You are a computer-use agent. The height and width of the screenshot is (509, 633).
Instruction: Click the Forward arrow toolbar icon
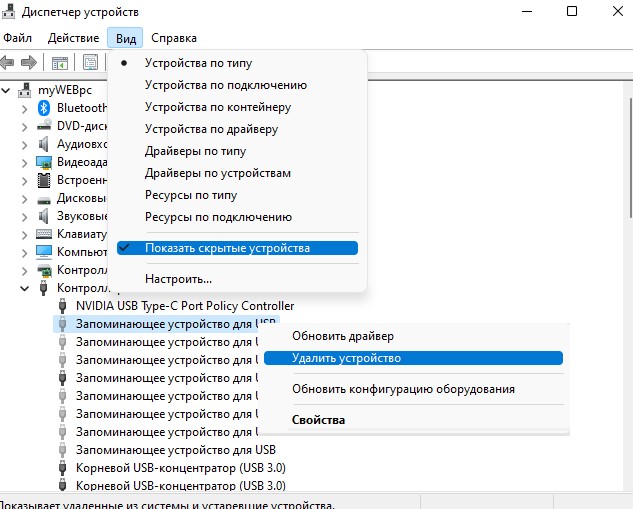[x=29, y=63]
